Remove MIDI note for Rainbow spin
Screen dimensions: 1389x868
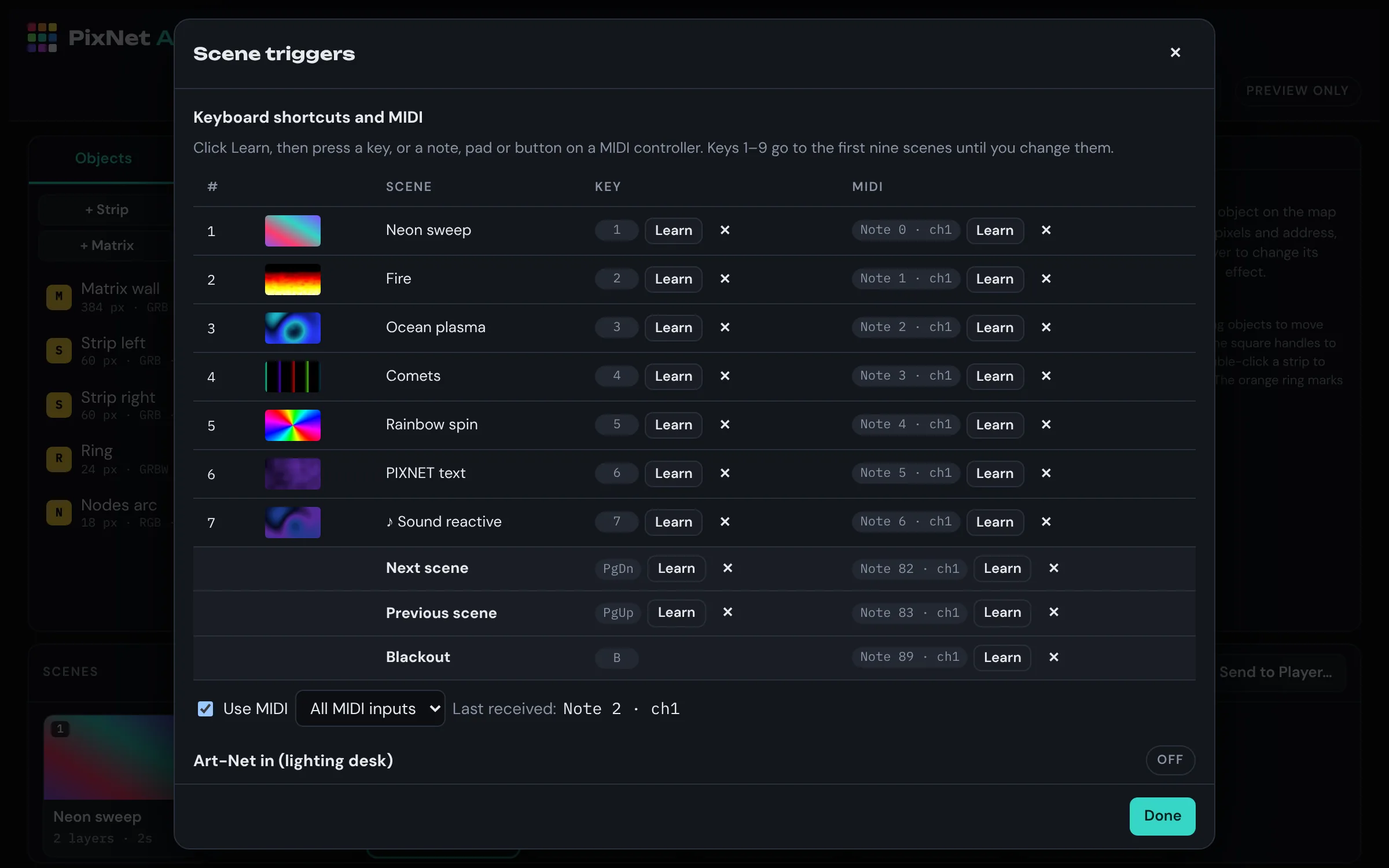click(1046, 425)
